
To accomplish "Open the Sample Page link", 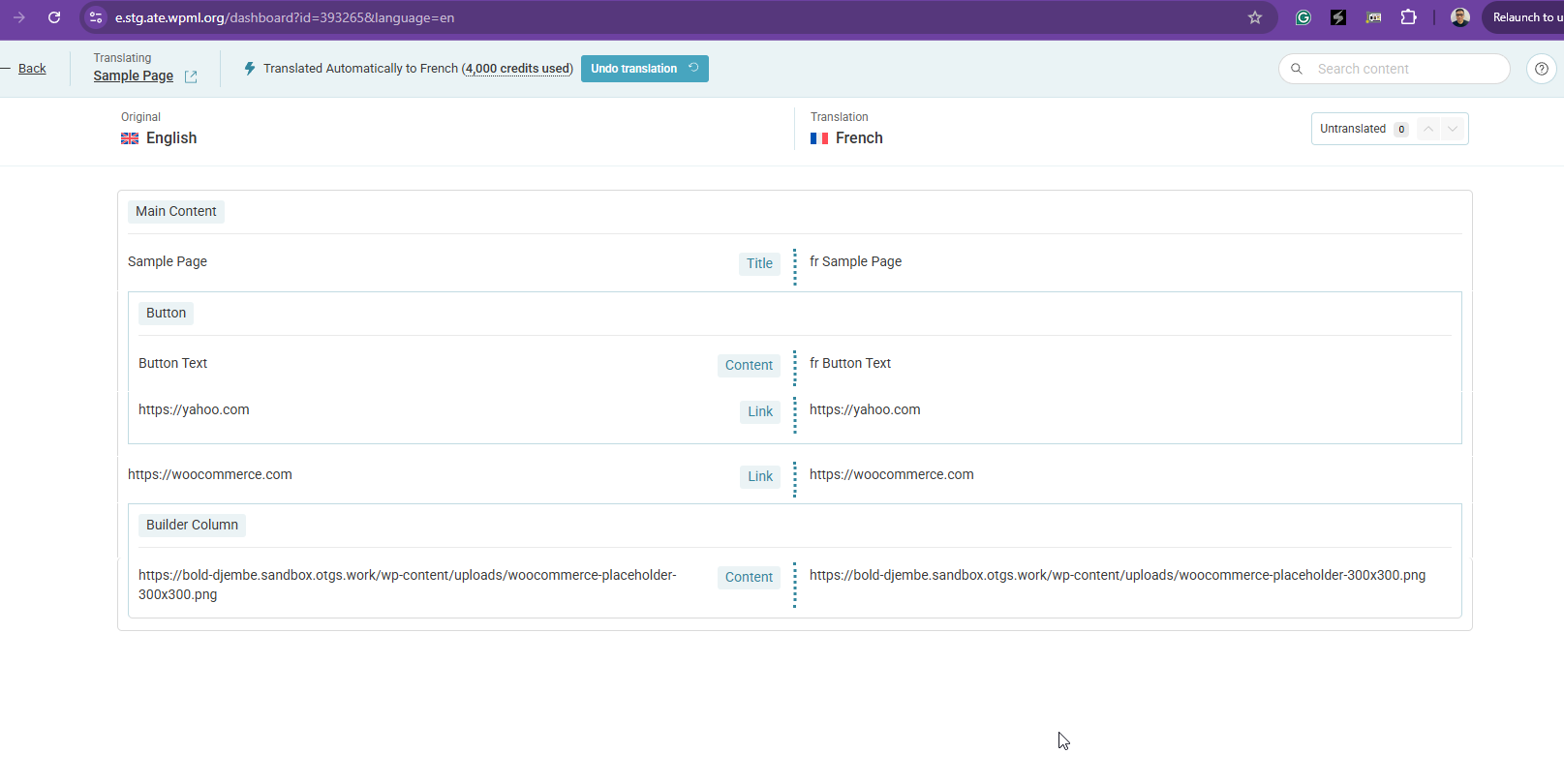I will pyautogui.click(x=134, y=75).
